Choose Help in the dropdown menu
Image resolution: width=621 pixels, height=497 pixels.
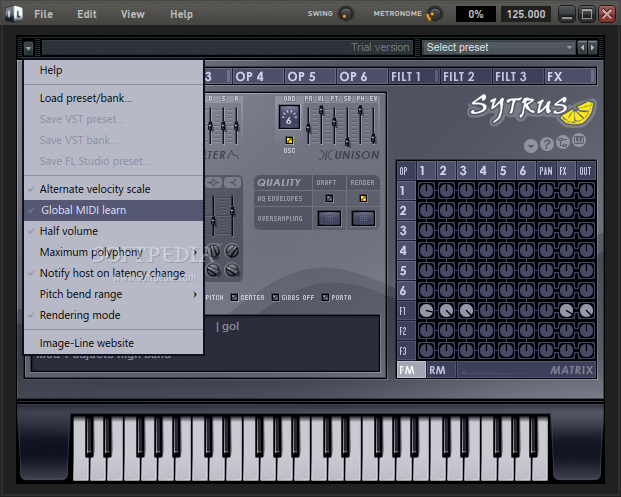pyautogui.click(x=114, y=70)
